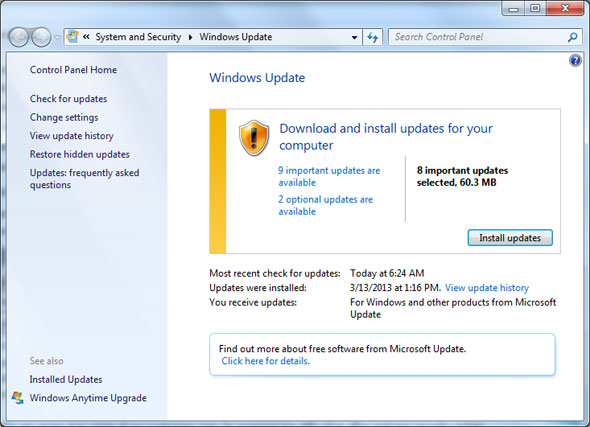Open 9 important updates are available link
The height and width of the screenshot is (427, 590).
click(329, 176)
